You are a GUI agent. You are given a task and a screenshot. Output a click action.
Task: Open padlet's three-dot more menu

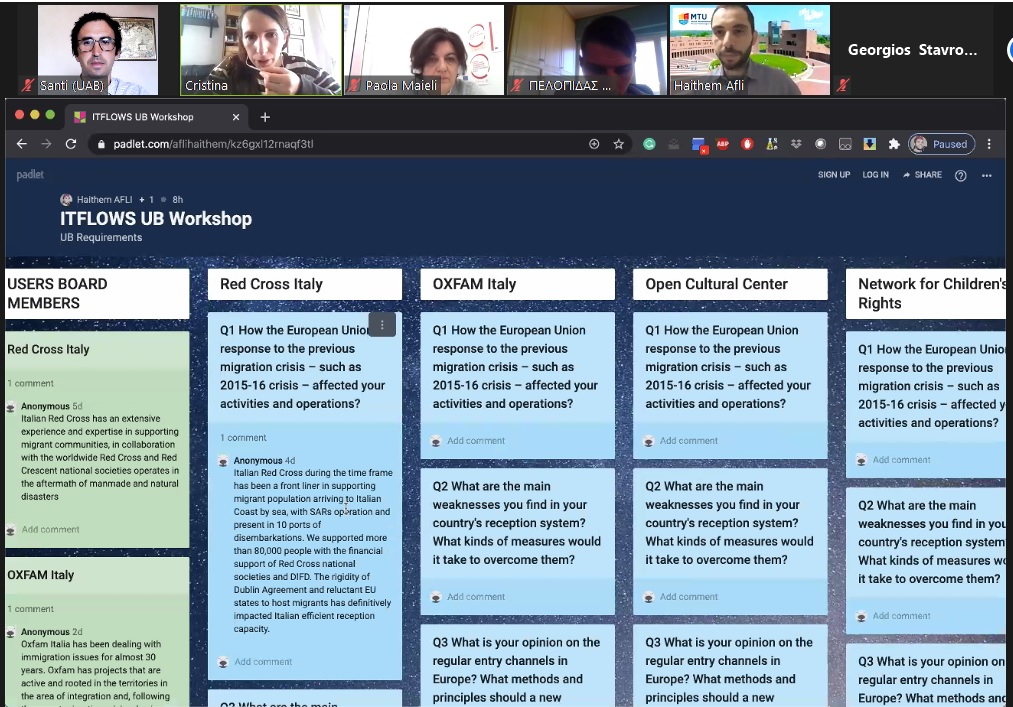[x=986, y=175]
